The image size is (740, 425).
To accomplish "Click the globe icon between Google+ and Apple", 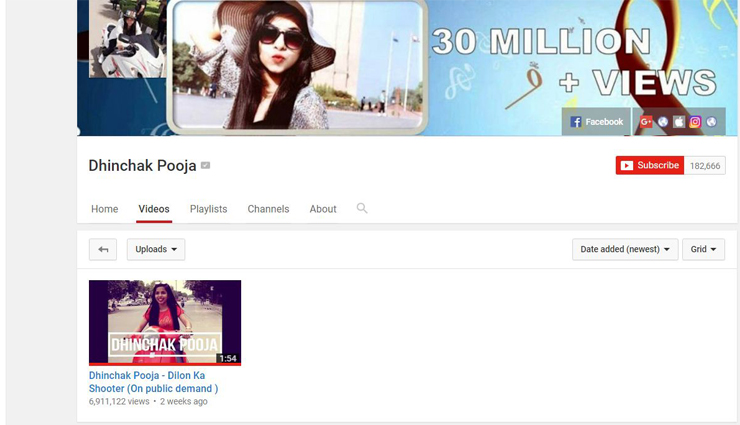I will click(663, 122).
